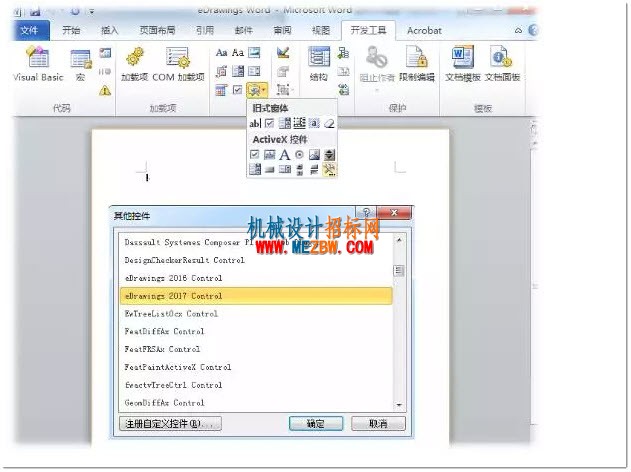Select "eDrawings 2017 Control" in the list

coord(256,296)
